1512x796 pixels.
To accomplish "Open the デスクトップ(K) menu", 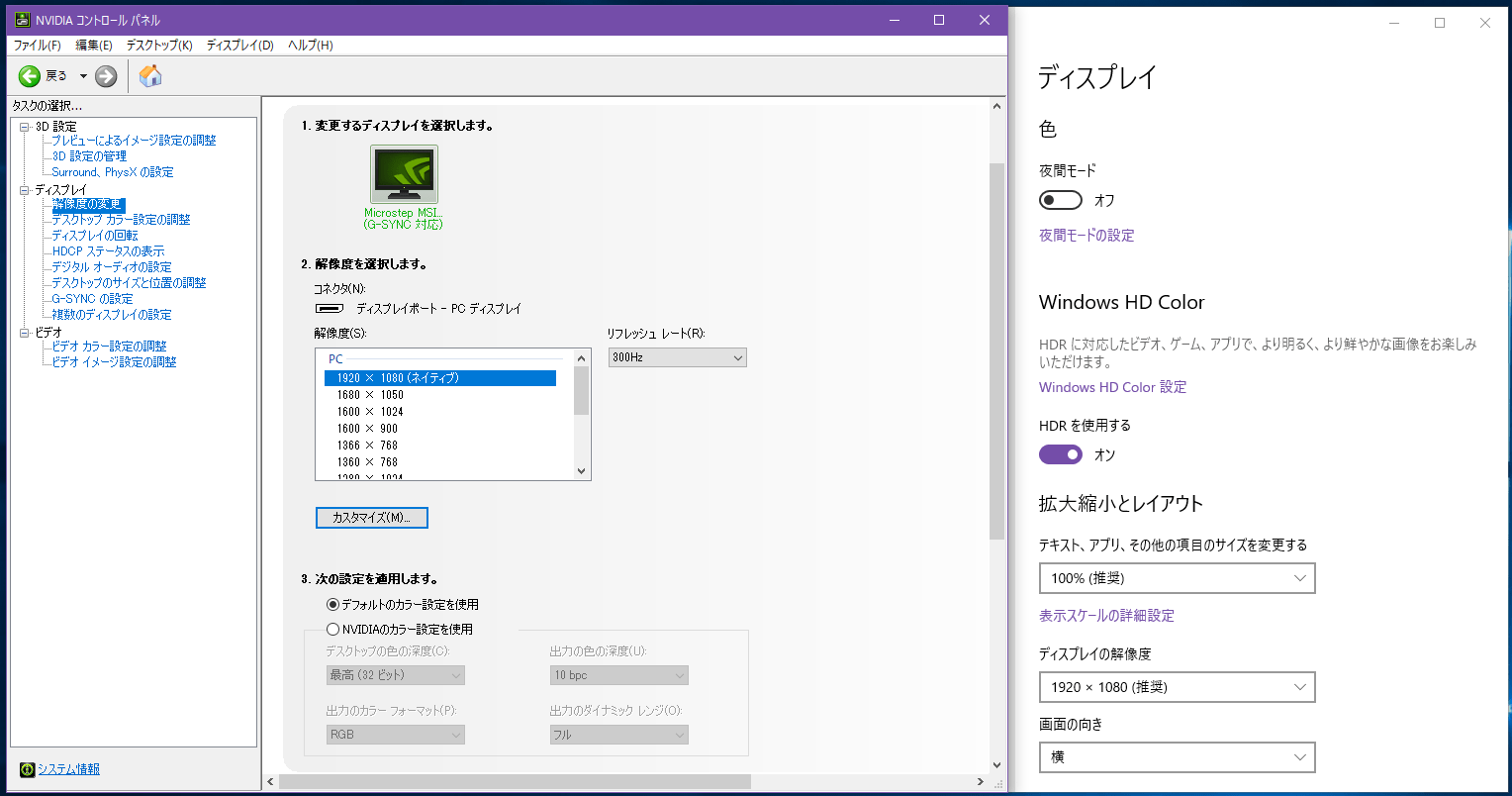I will (159, 46).
